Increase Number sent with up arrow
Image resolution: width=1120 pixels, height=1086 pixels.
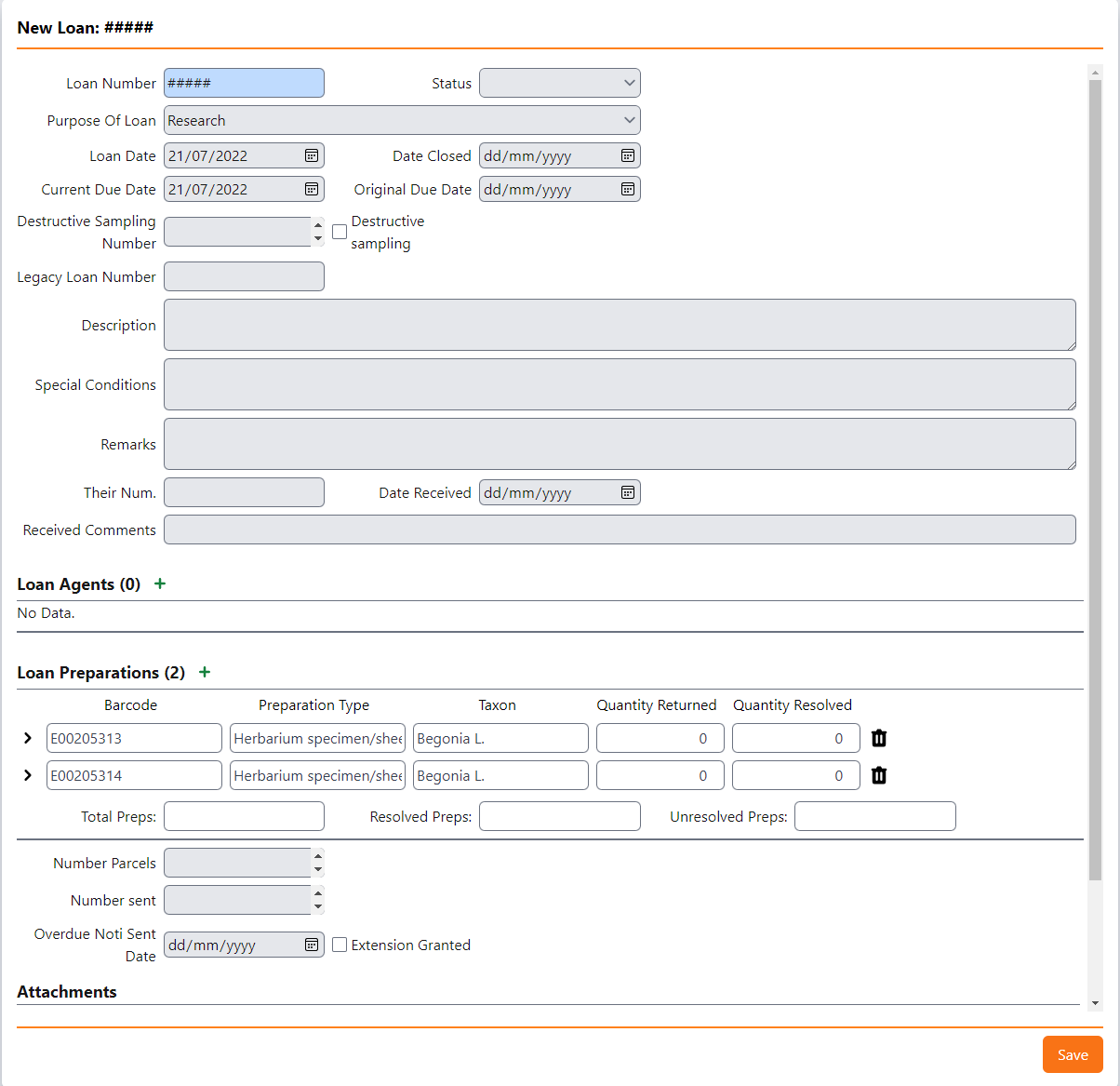click(318, 893)
